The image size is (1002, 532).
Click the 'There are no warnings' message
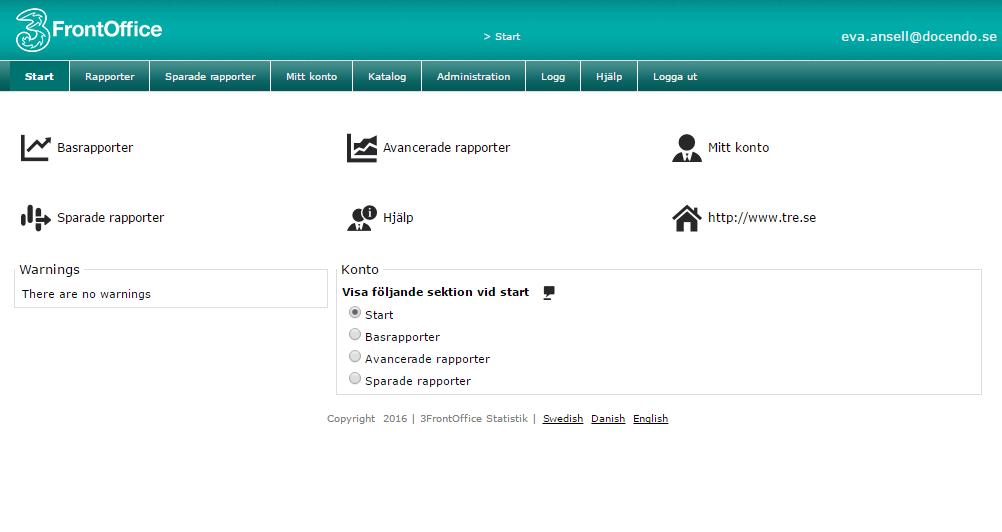86,294
